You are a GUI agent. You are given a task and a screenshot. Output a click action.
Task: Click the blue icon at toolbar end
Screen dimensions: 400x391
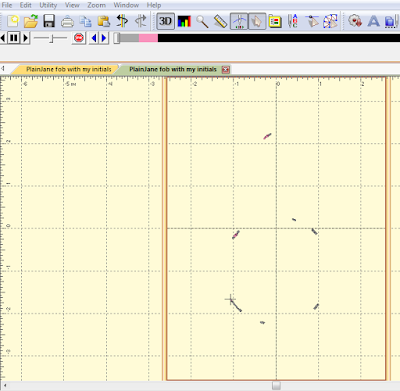point(391,22)
